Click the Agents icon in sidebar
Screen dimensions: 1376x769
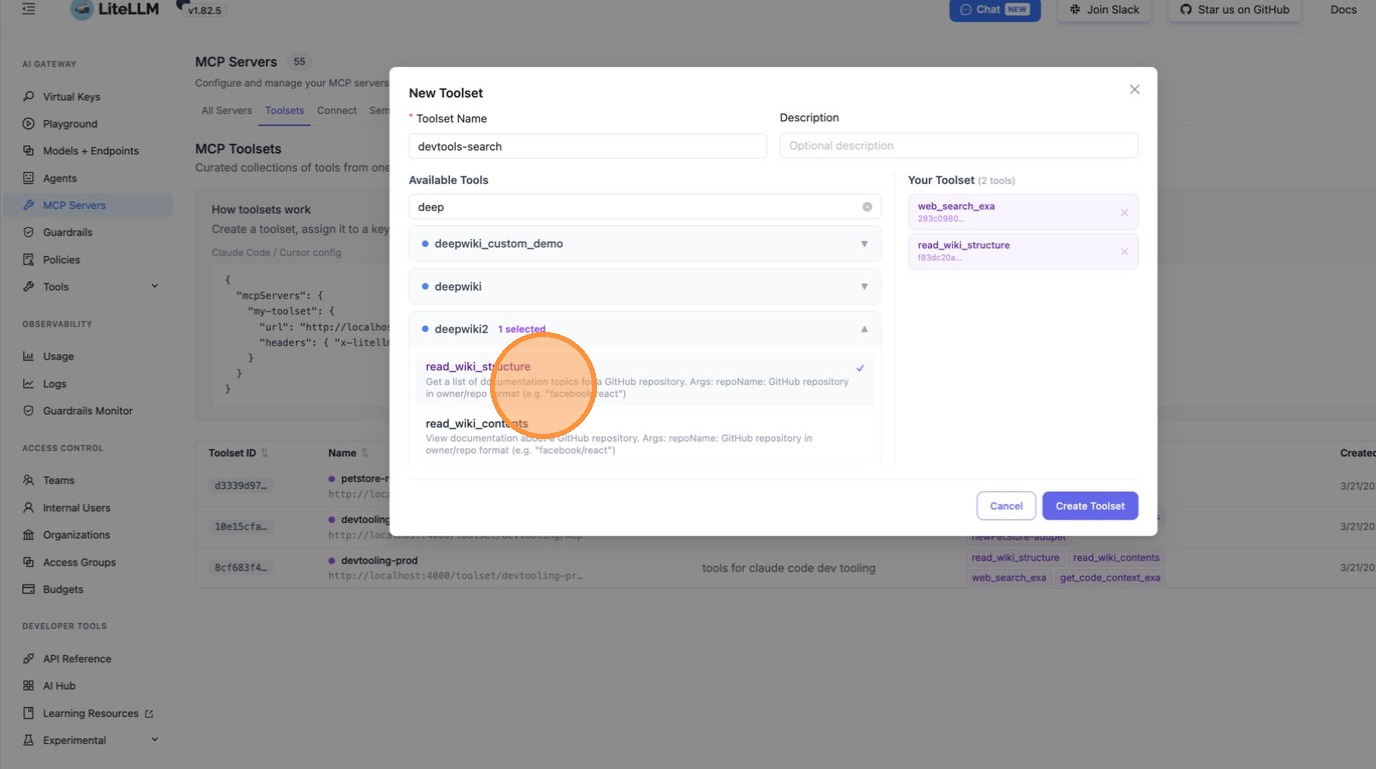pos(28,178)
